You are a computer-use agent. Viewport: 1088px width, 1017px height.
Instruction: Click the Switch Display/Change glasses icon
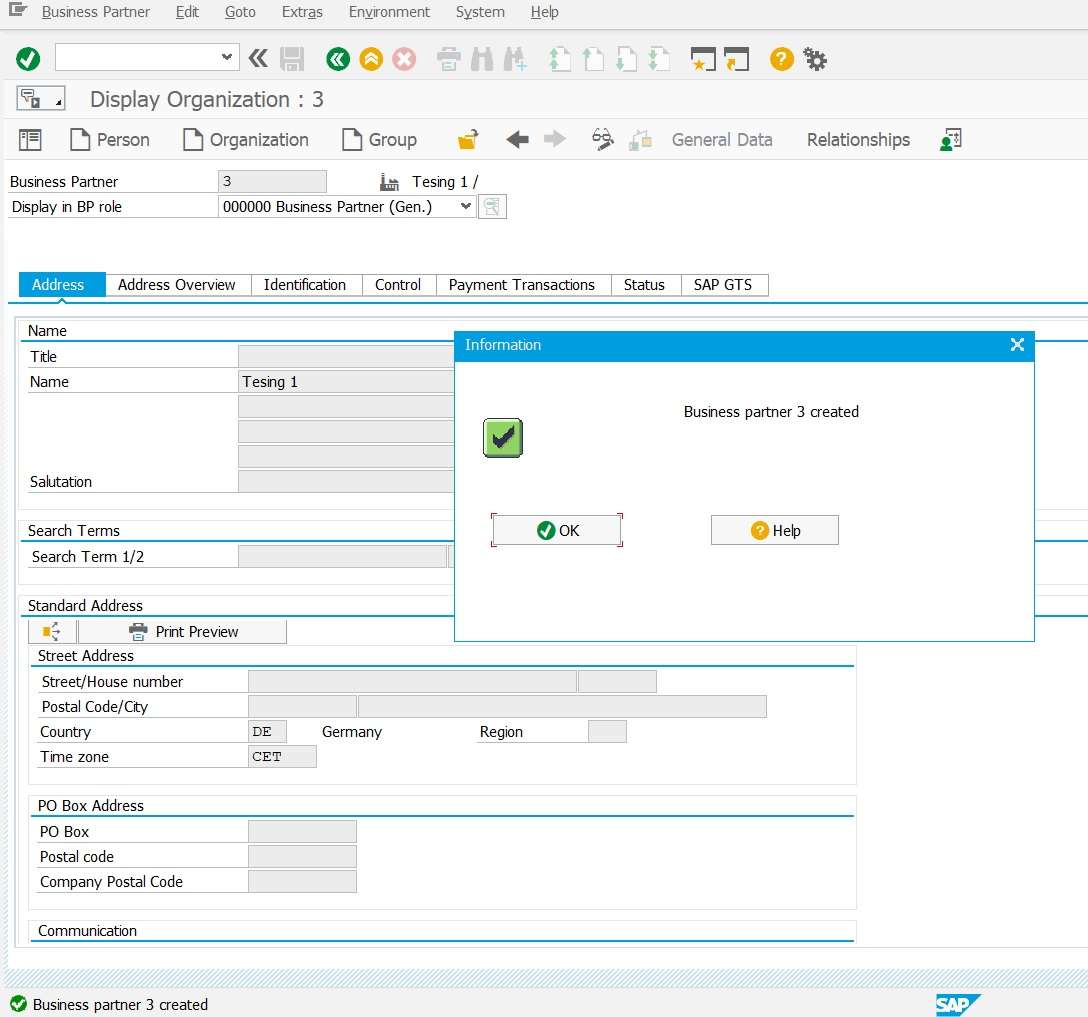pos(602,139)
